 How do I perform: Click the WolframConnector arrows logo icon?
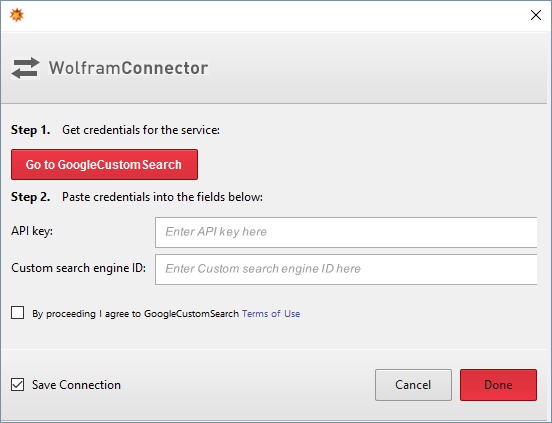pyautogui.click(x=25, y=68)
